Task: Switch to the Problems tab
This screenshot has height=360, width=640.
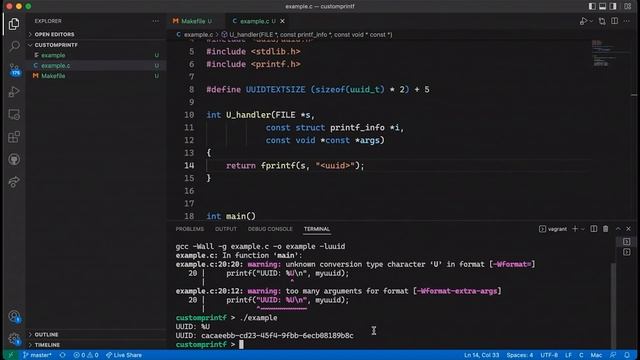Action: pos(190,229)
